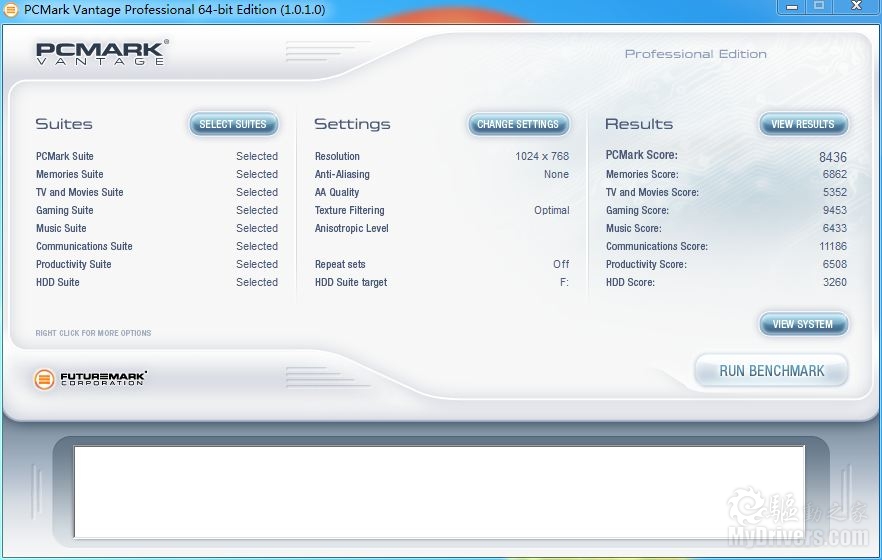Click the Memories Score value 6862

pos(835,174)
